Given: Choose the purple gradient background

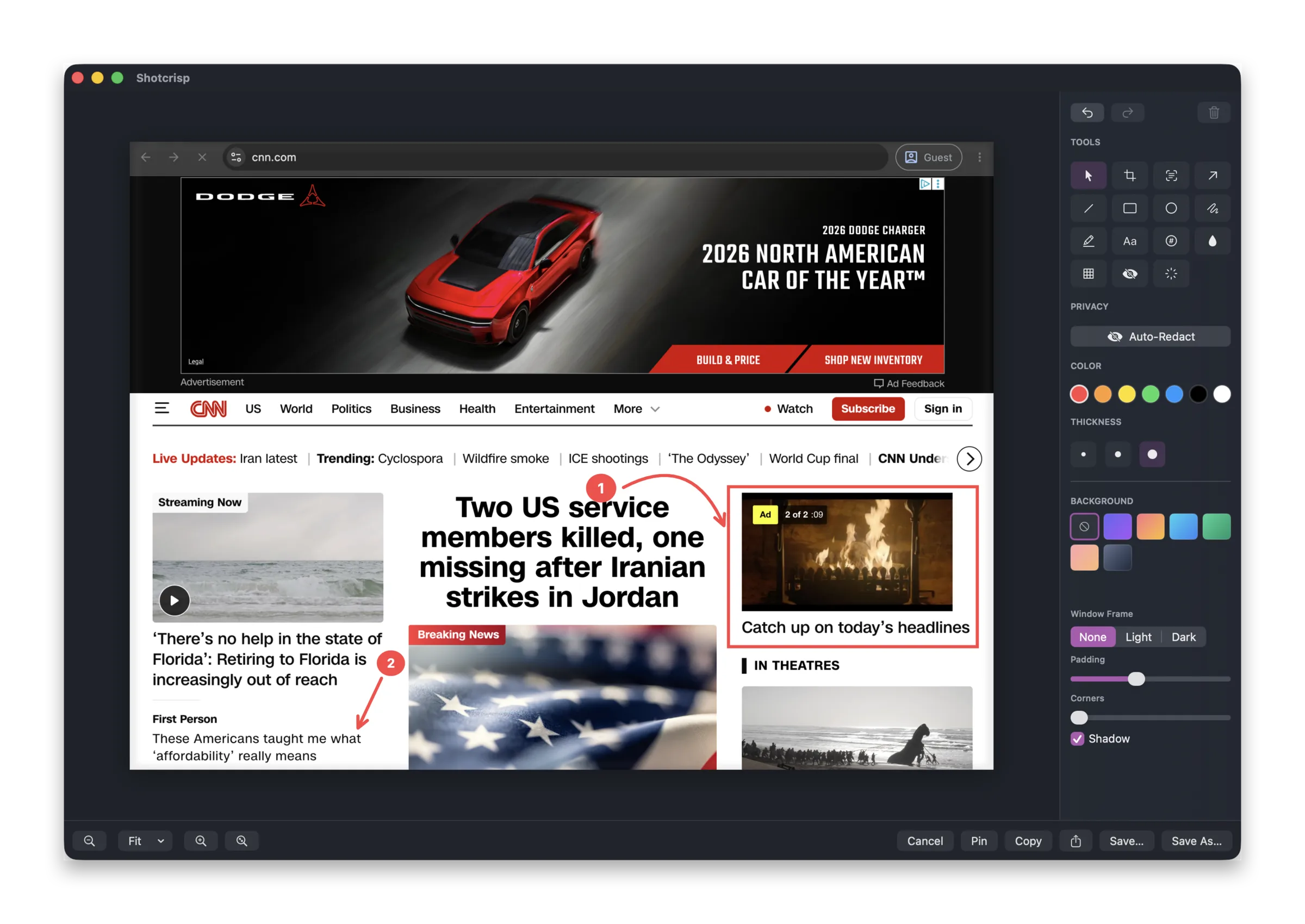Looking at the screenshot, I should (x=1117, y=526).
